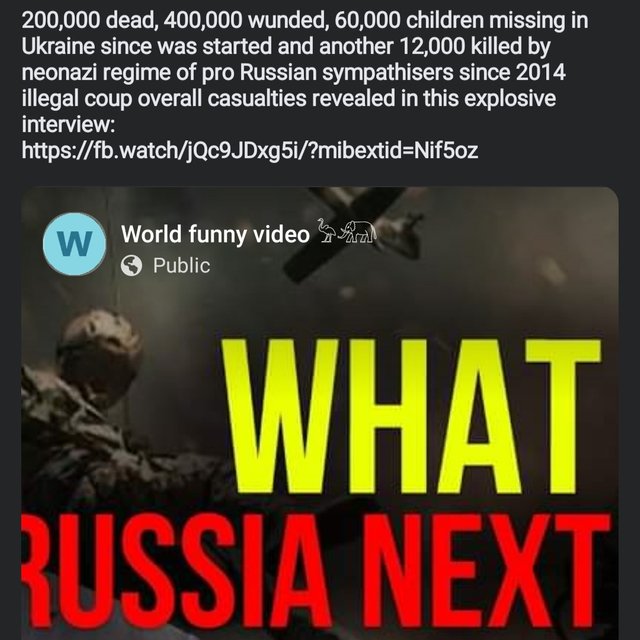Click the line starting Ukraine since was started
The image size is (640, 640).
(x=286, y=46)
